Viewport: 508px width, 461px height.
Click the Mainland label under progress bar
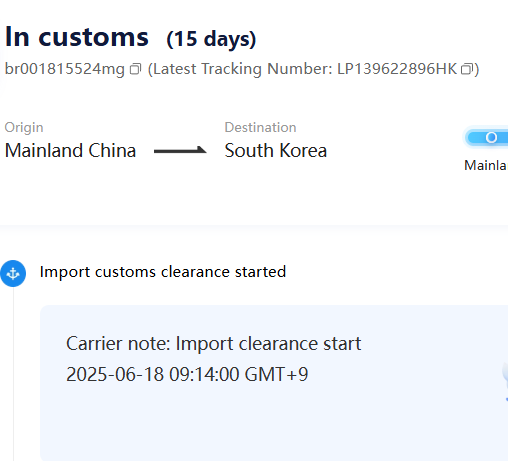(x=486, y=165)
